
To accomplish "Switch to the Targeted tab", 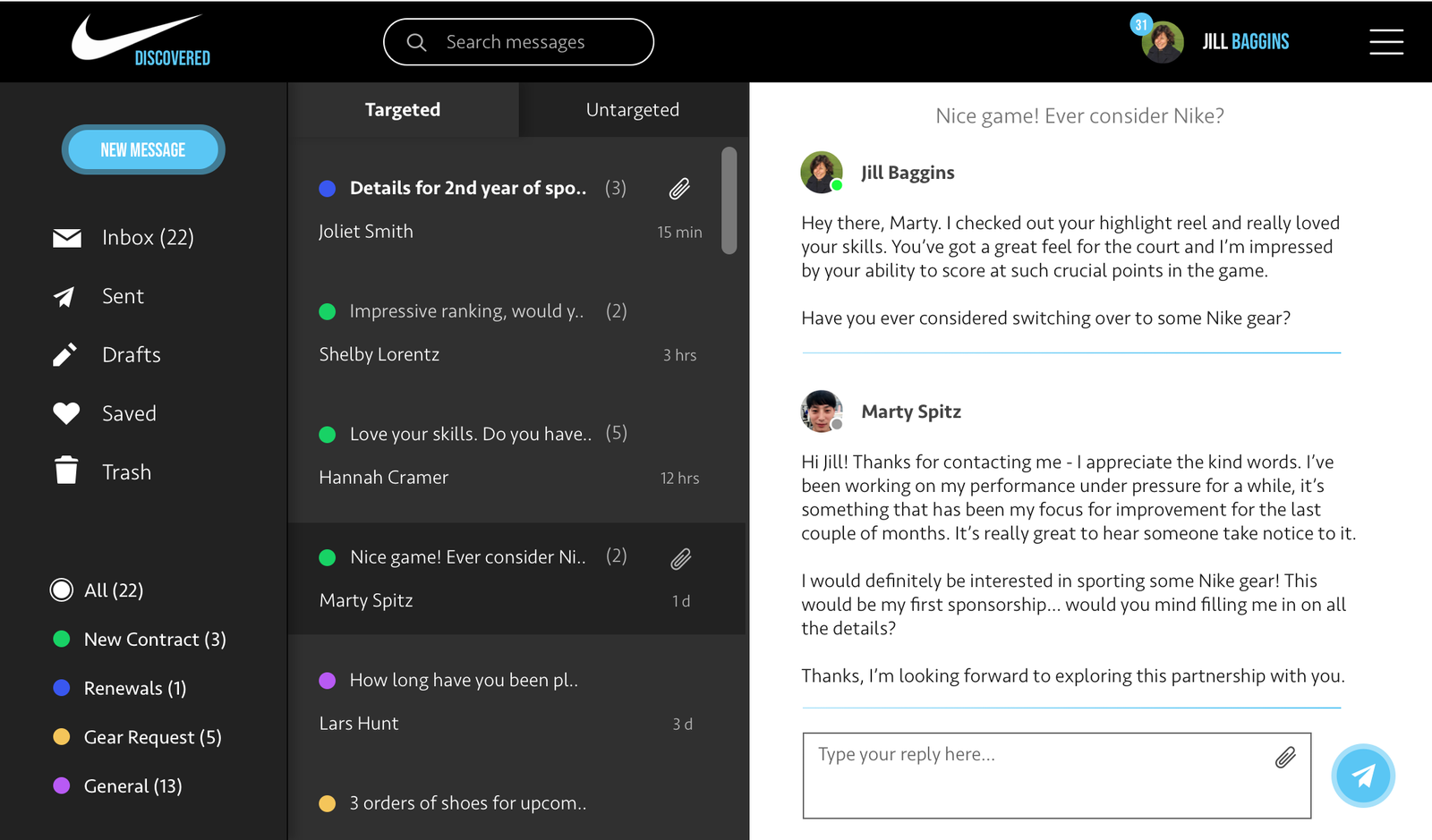I will 403,110.
